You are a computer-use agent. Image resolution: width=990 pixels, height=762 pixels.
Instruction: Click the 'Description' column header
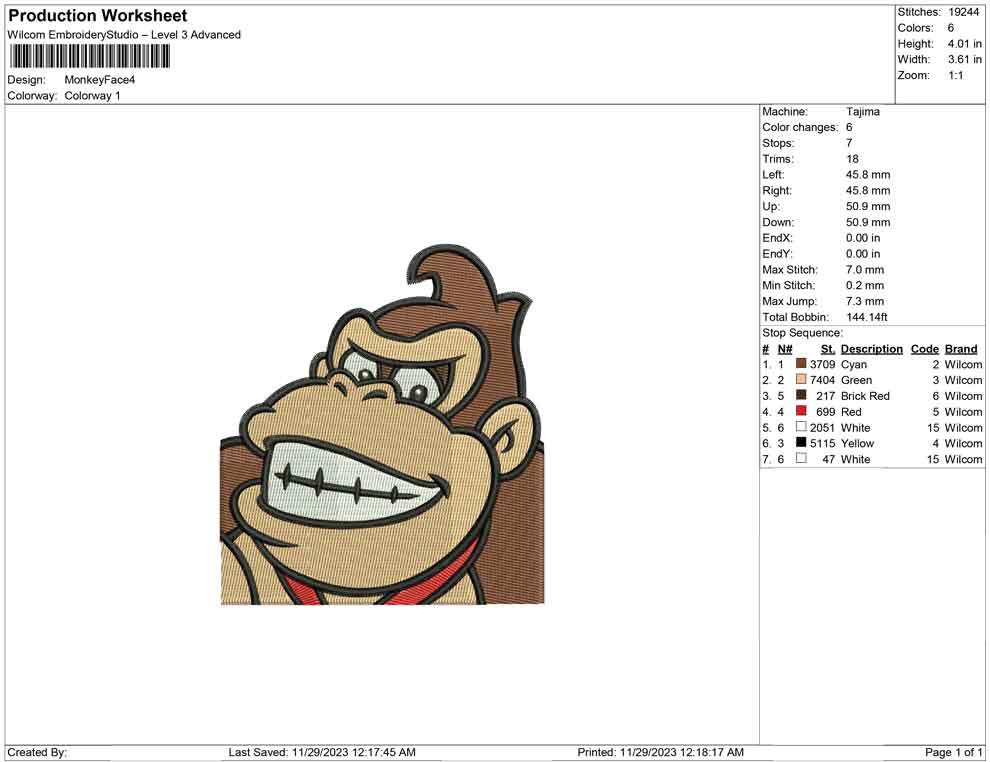click(872, 349)
